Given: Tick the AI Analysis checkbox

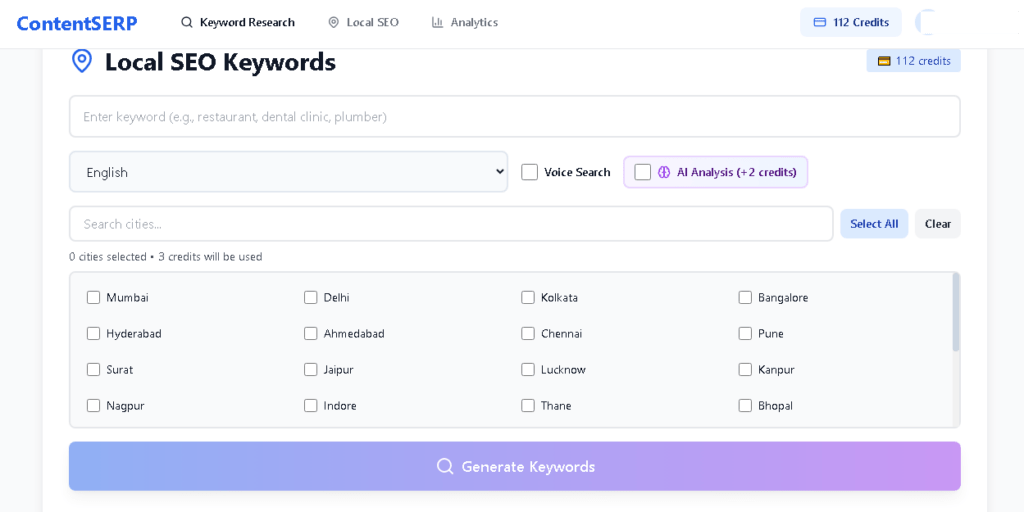Looking at the screenshot, I should (x=643, y=172).
